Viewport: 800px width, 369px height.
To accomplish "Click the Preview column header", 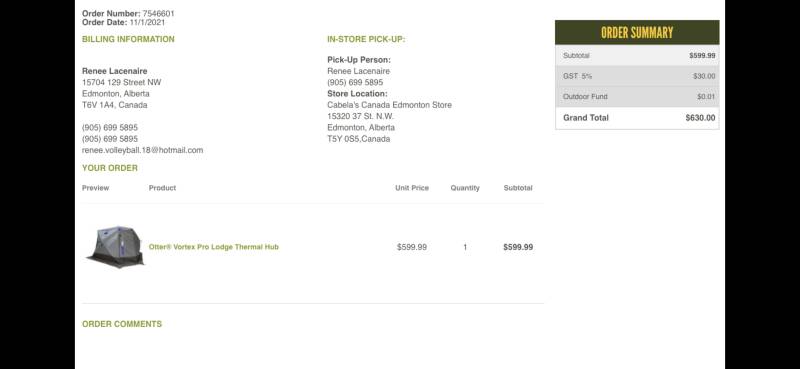I will click(x=95, y=188).
